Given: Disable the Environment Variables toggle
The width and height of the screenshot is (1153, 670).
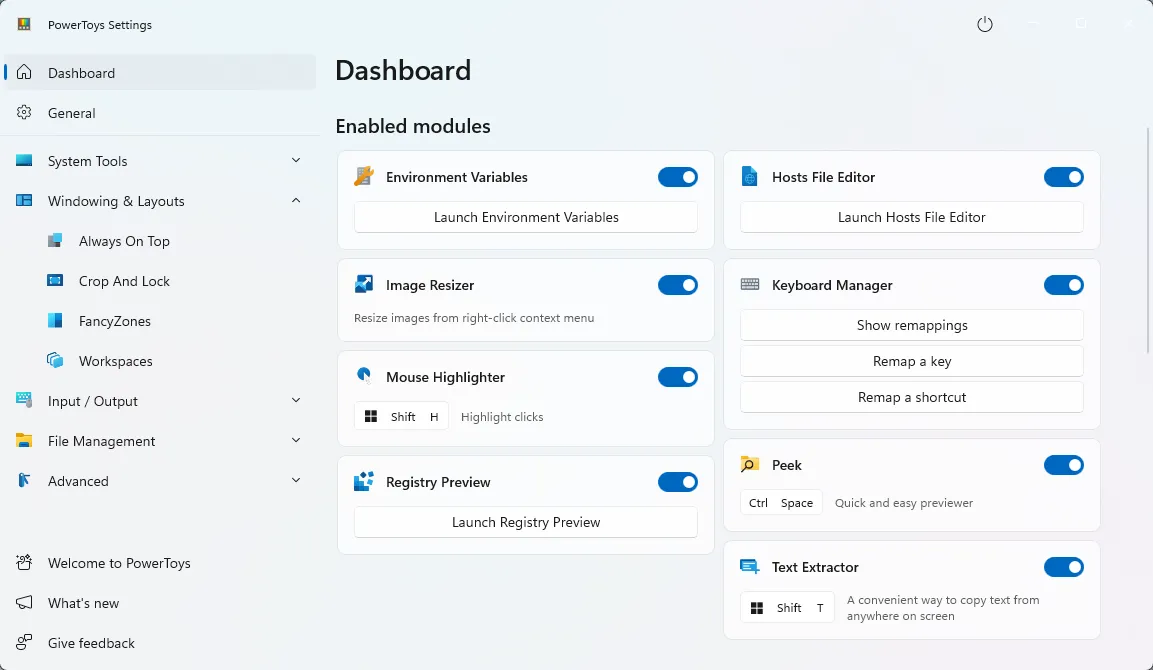Looking at the screenshot, I should (678, 177).
